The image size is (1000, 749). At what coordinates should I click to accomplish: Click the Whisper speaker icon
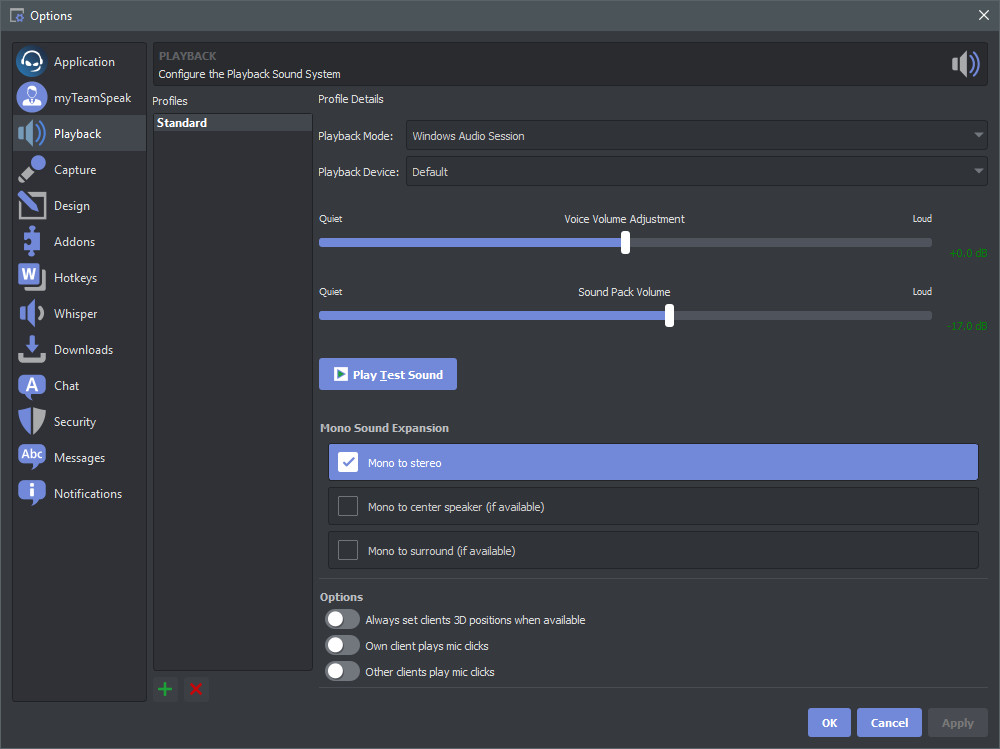click(31, 313)
